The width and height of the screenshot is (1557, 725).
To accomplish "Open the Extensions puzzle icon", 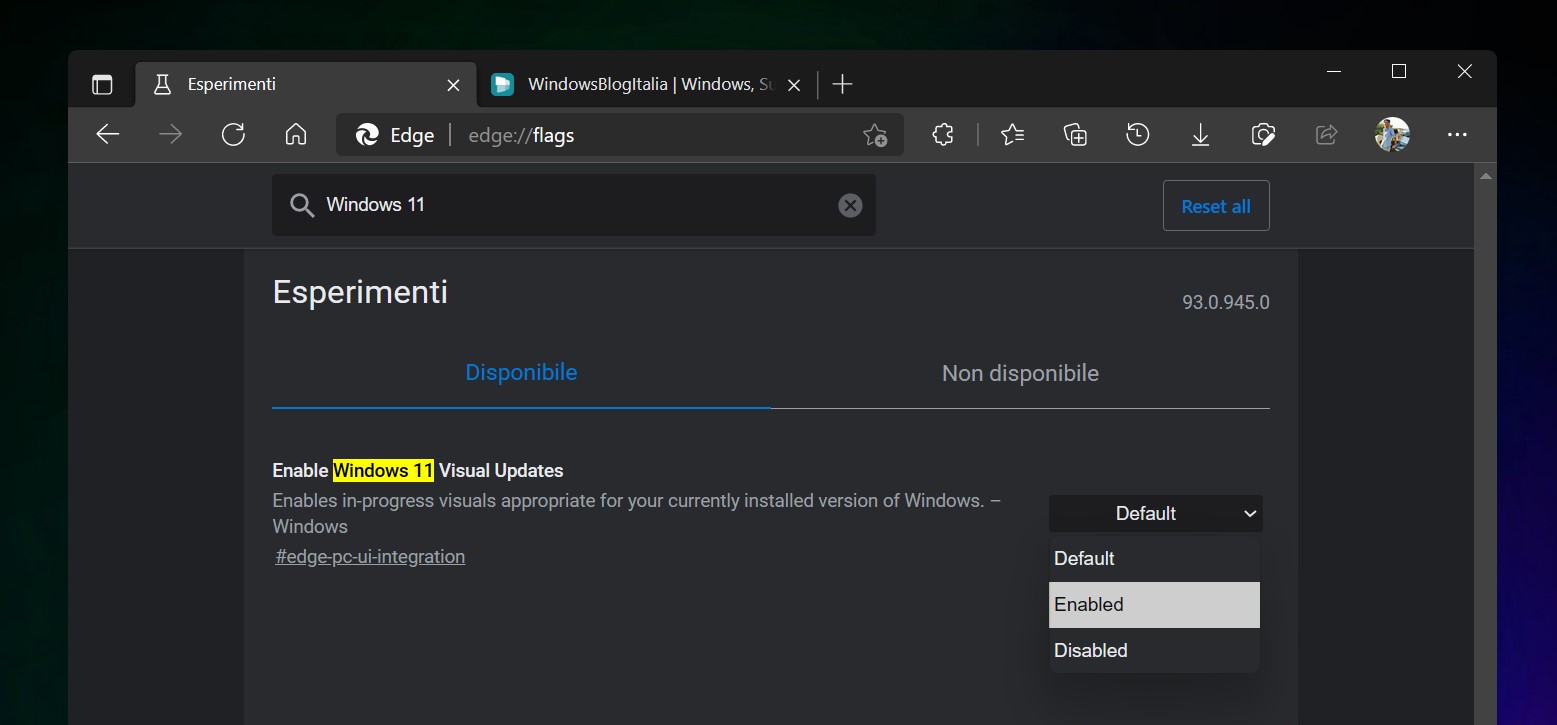I will point(942,135).
